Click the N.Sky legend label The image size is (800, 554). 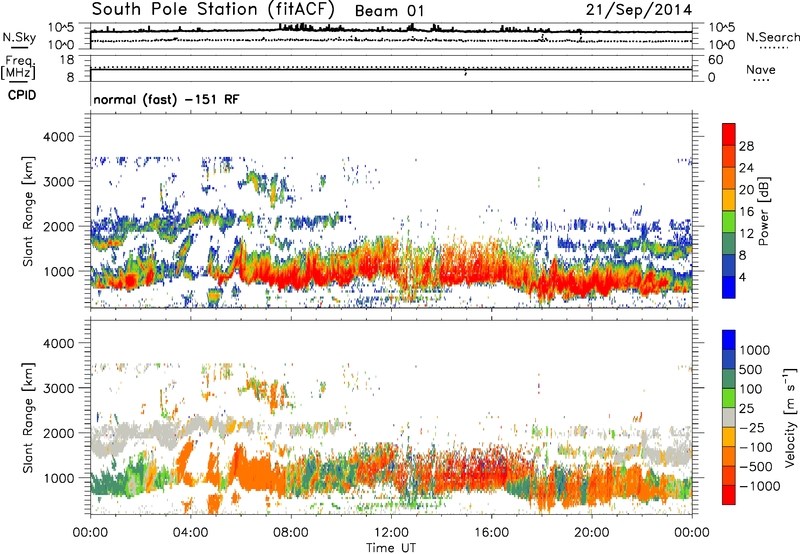point(19,37)
